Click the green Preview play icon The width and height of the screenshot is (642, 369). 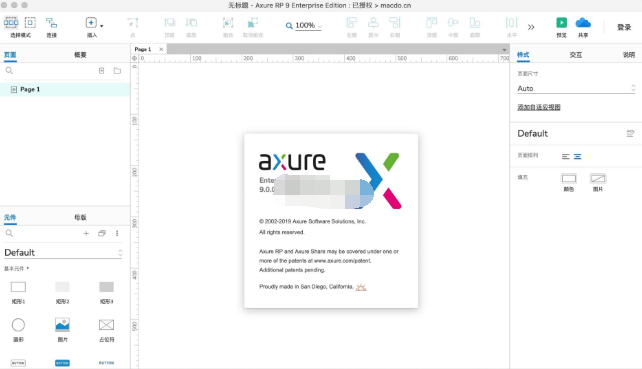pos(561,23)
